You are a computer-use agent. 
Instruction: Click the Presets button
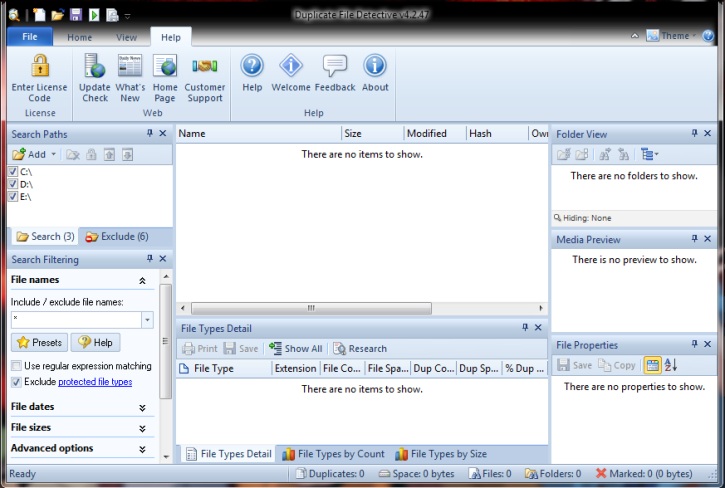pos(39,342)
